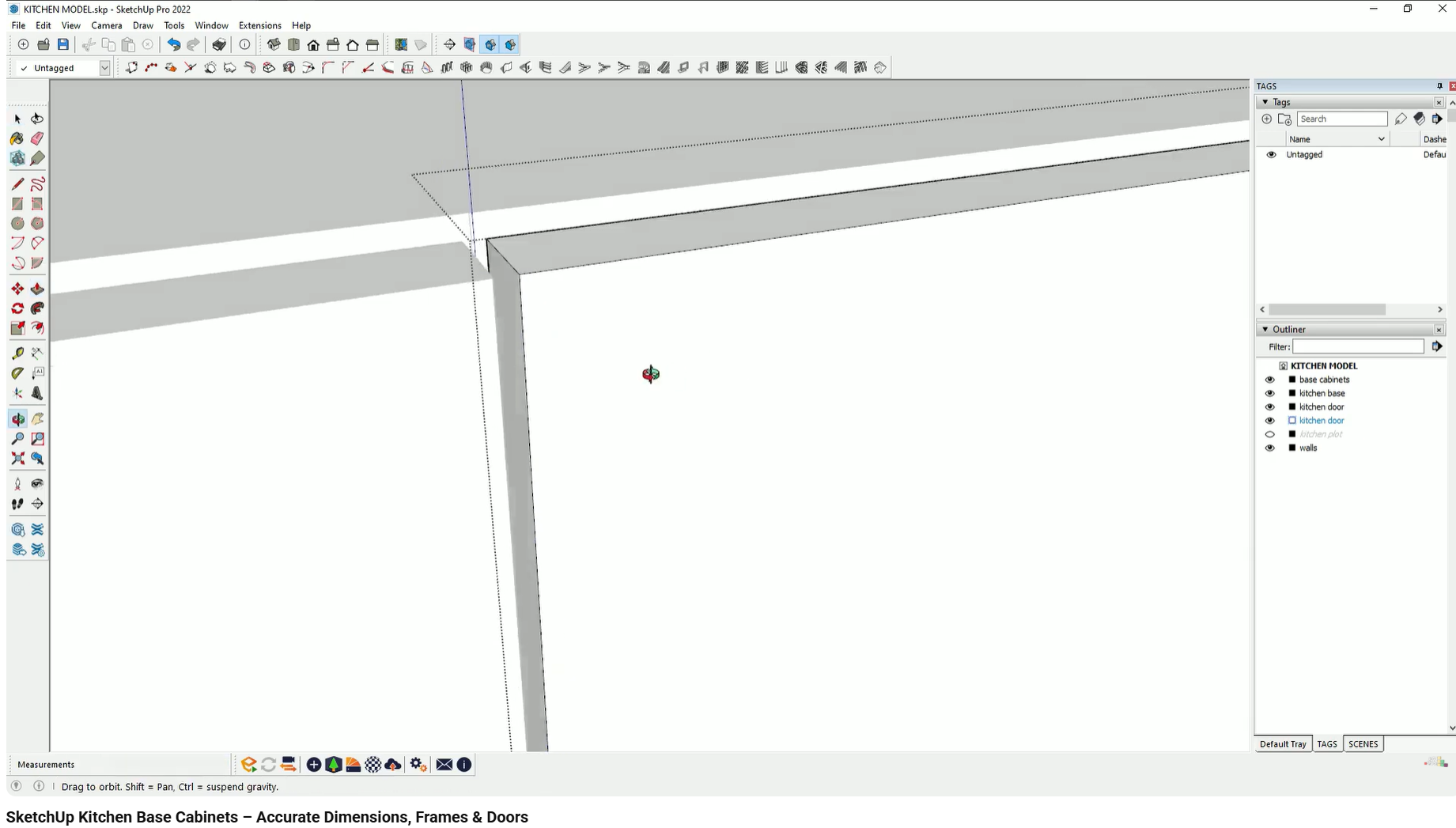The height and width of the screenshot is (828, 1456).
Task: Open the Name sort dropdown in Tags
Action: coord(1382,138)
